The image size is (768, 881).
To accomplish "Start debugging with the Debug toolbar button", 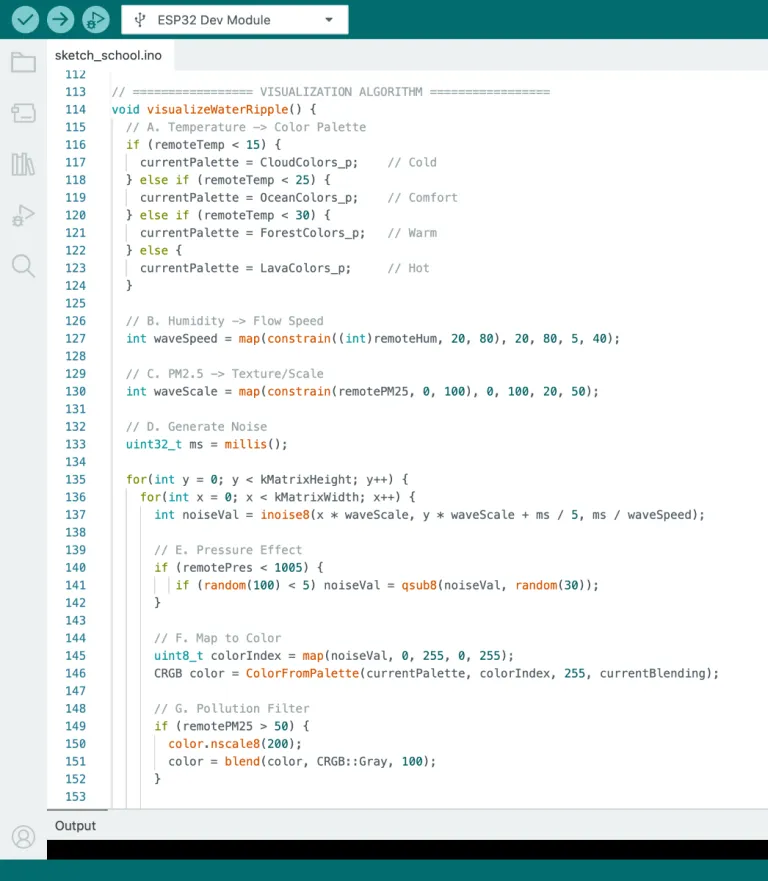I will pos(96,20).
